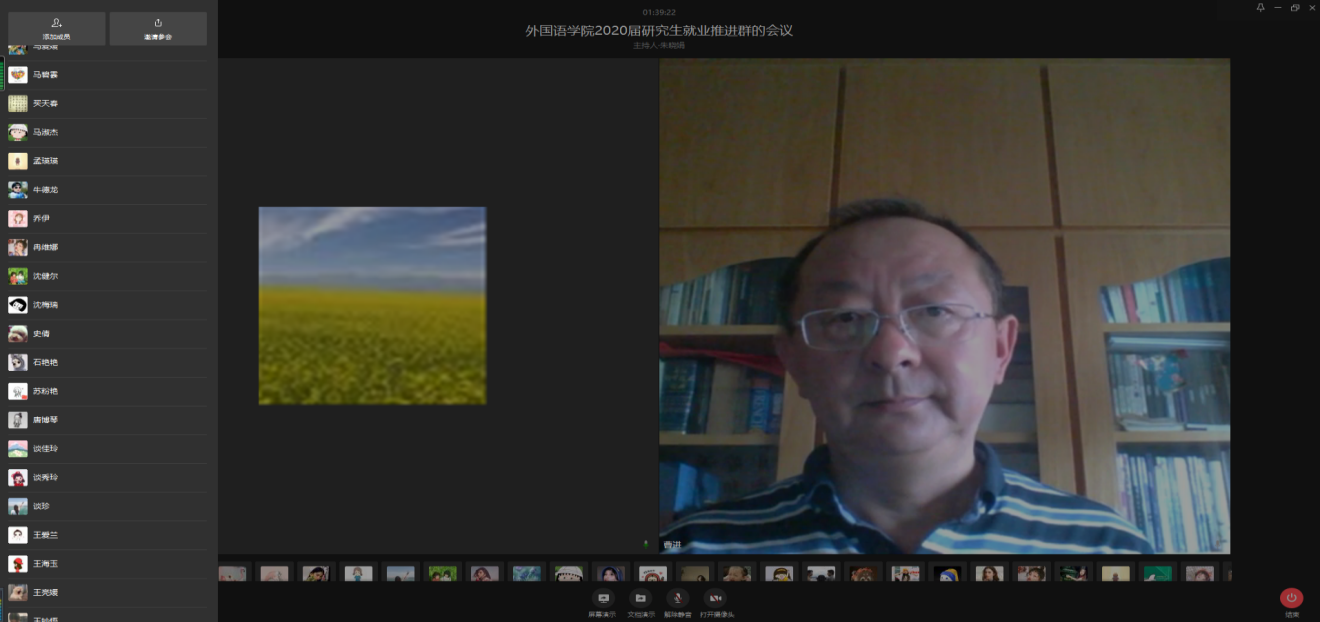Click the invite to join (邀请参会) button
1320x622 pixels.
[x=158, y=28]
